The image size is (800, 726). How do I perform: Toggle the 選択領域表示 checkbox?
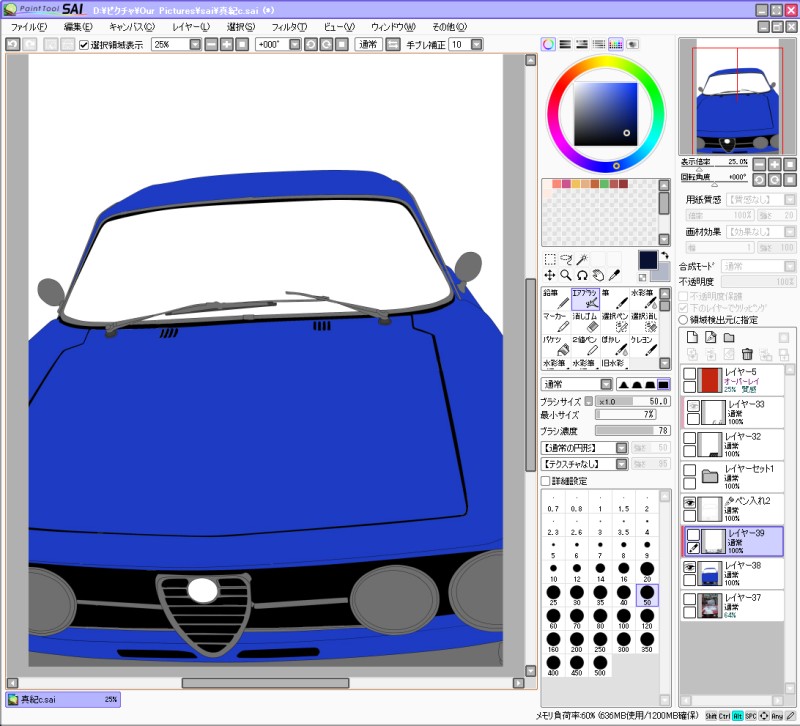(85, 45)
